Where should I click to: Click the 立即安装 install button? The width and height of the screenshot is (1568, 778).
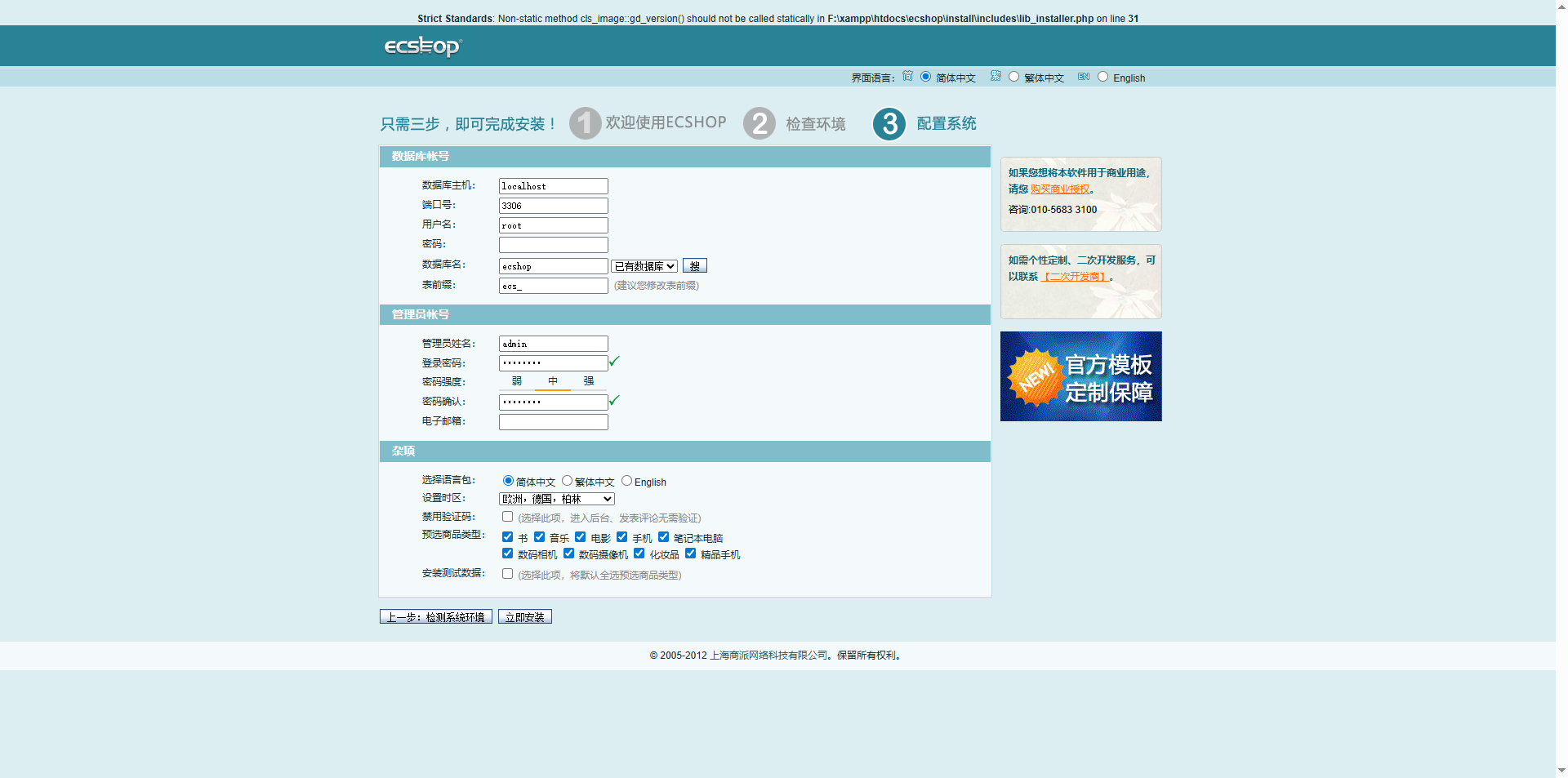tap(524, 617)
